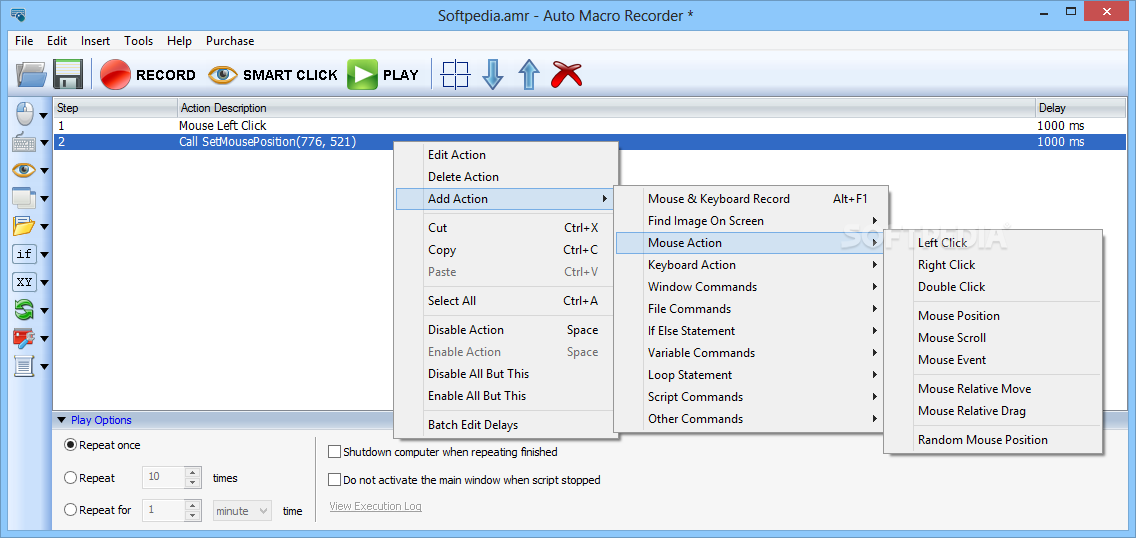Viewport: 1136px width, 538px height.
Task: Open the Purchase menu
Action: (x=230, y=41)
